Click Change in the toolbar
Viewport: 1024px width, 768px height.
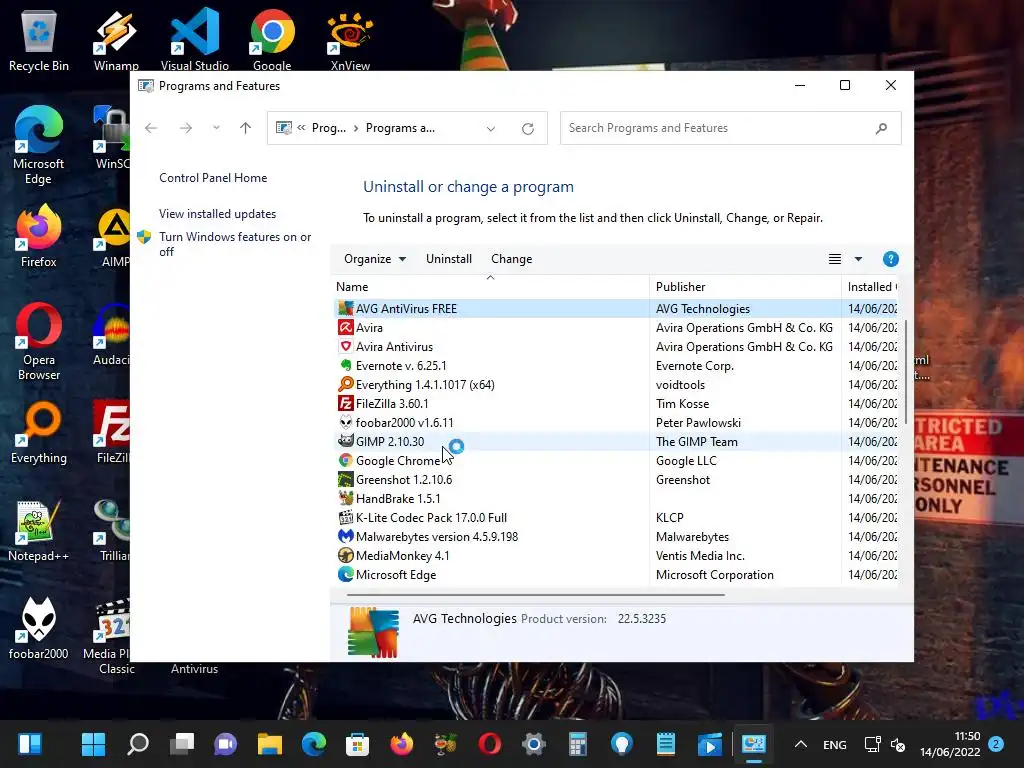[x=511, y=259]
